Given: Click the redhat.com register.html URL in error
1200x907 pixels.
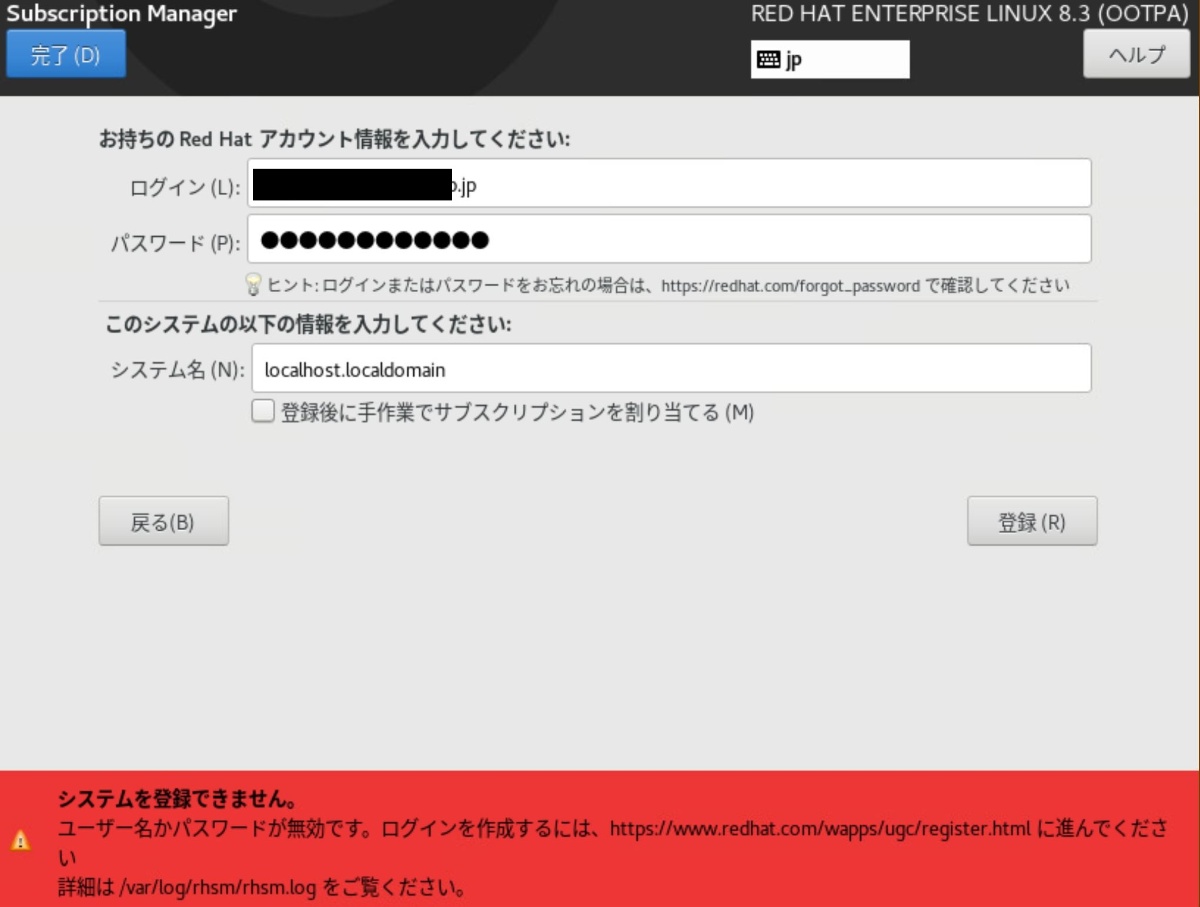Looking at the screenshot, I should (x=820, y=829).
